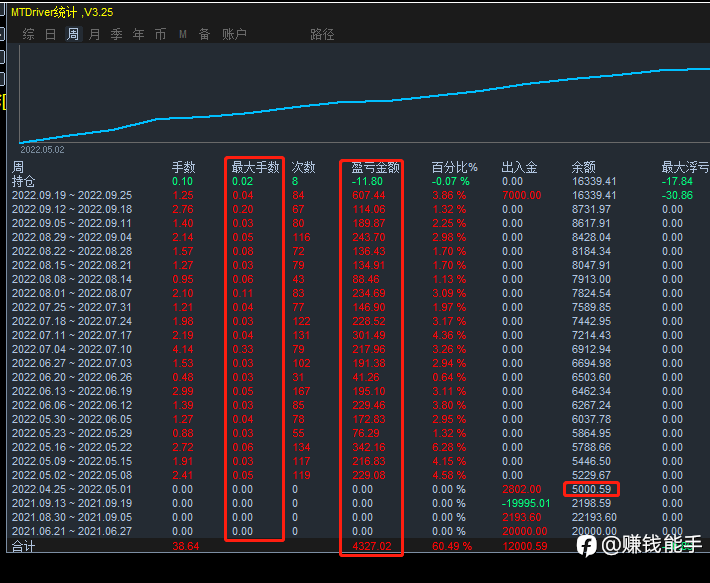Click the 最大手数 column header

pos(255,167)
